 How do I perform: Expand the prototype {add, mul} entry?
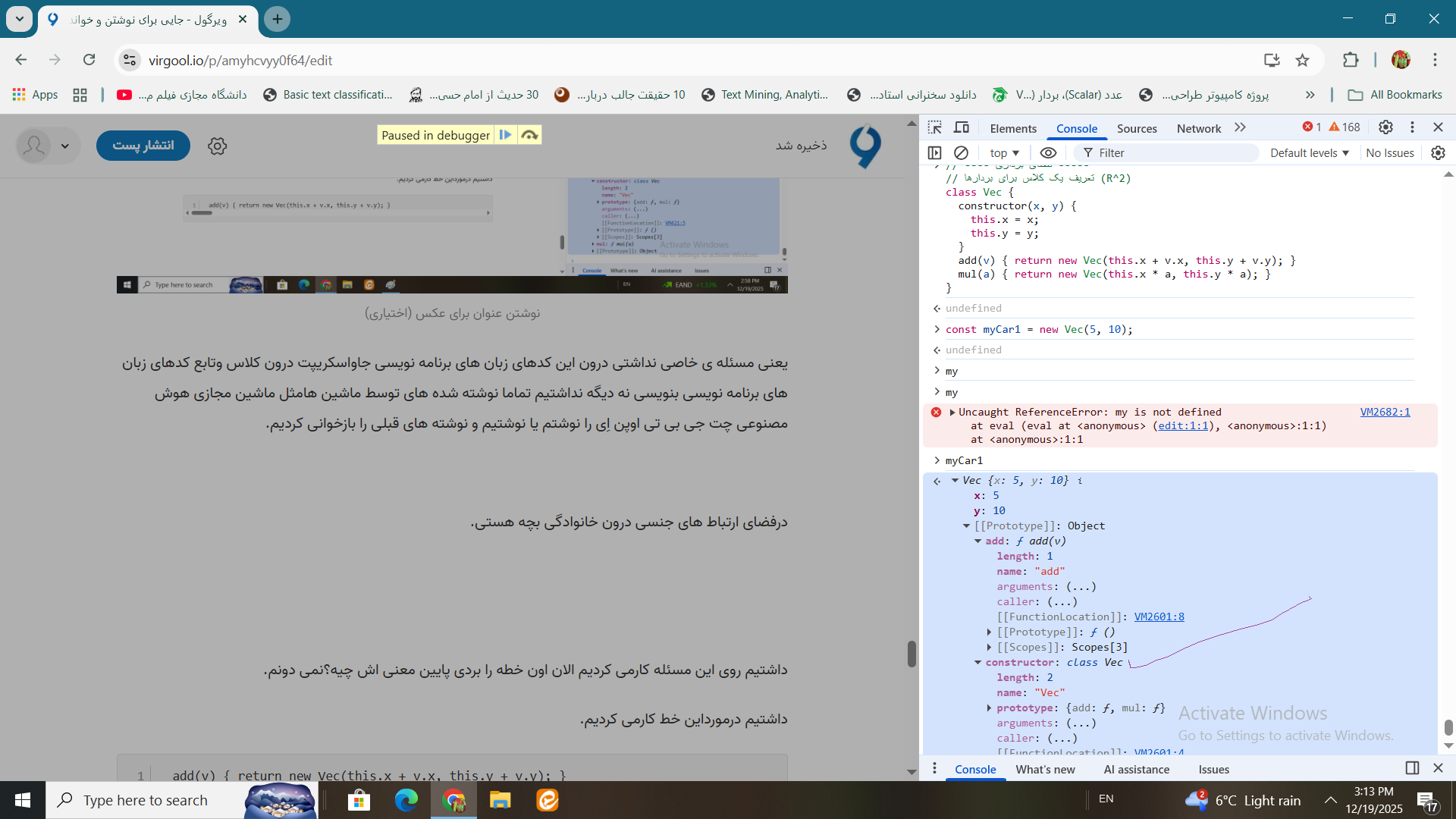pyautogui.click(x=989, y=708)
